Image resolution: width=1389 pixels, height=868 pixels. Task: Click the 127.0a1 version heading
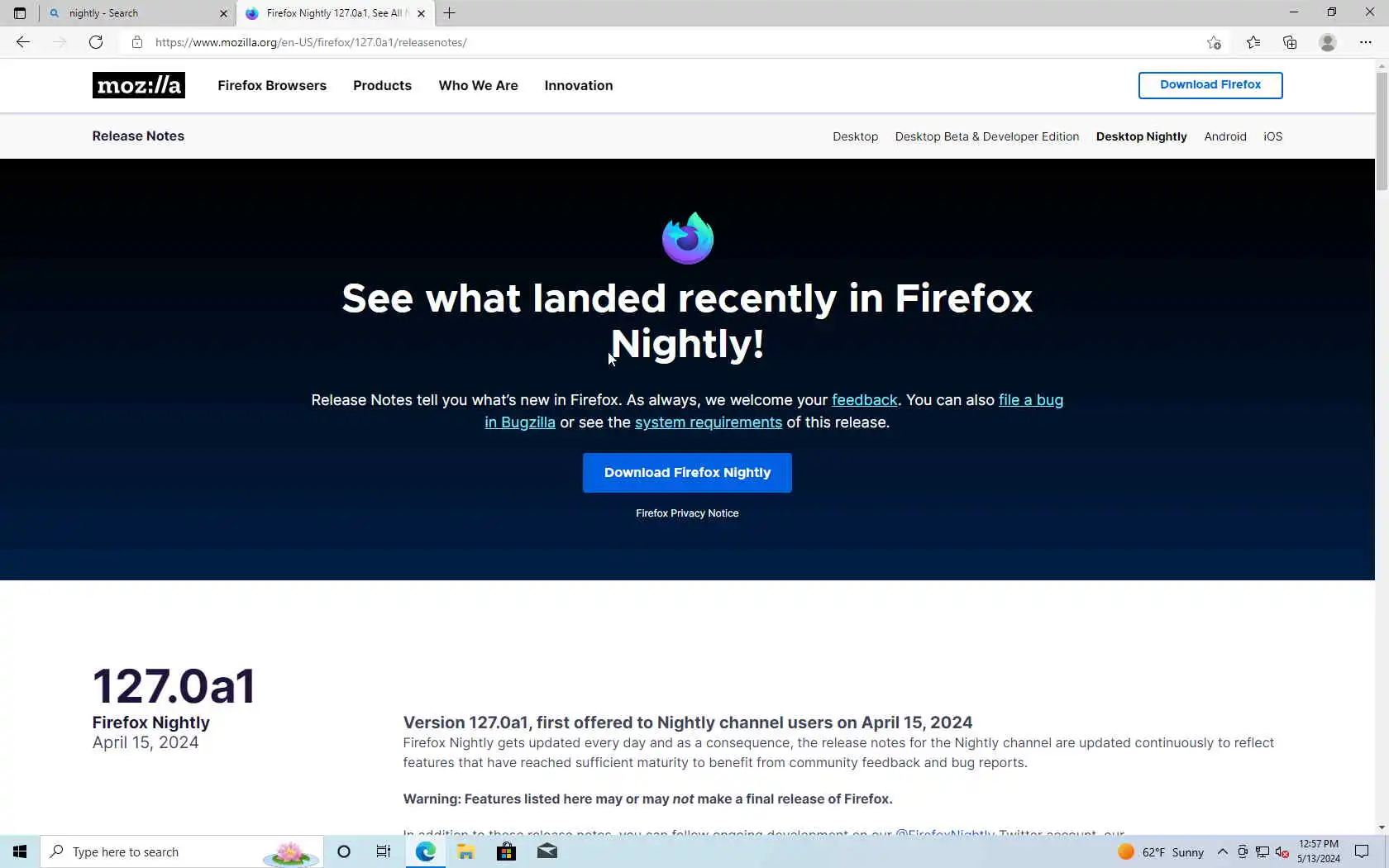(x=174, y=686)
